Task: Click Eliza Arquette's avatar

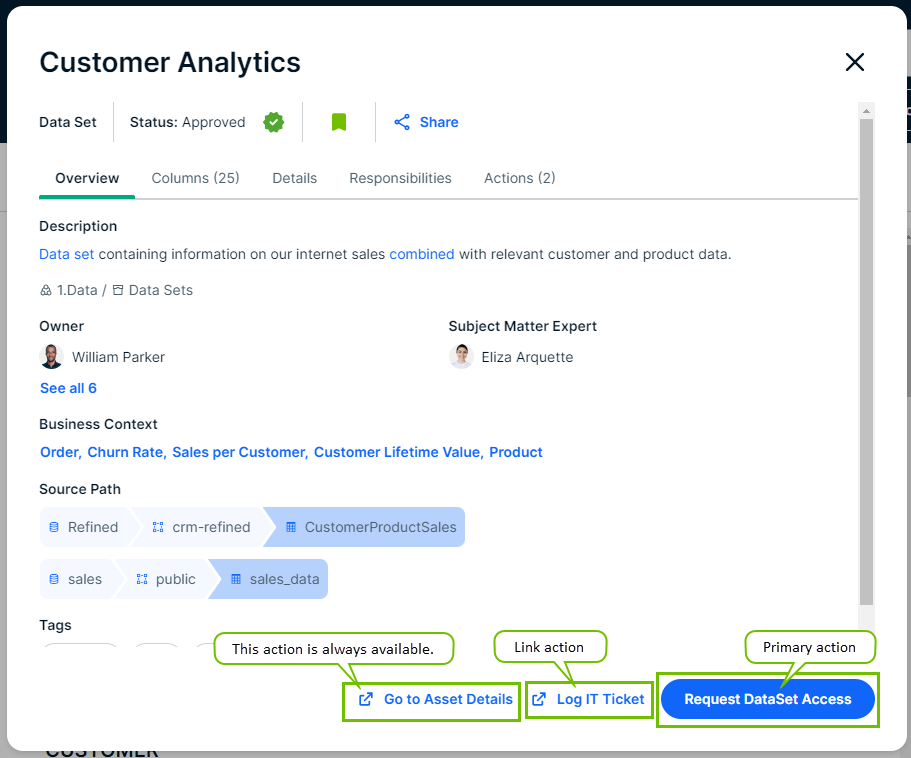Action: coord(461,357)
